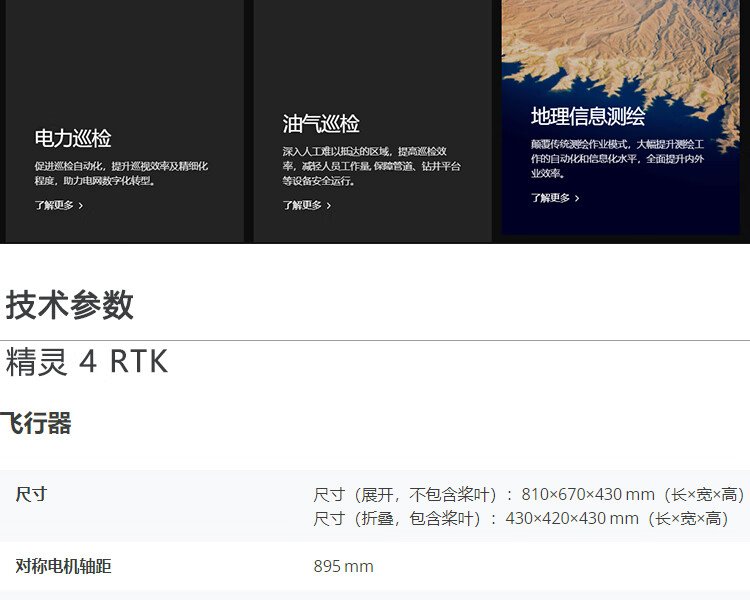This screenshot has width=750, height=600.
Task: Click the 油气巡检 description paragraph
Action: [x=371, y=166]
